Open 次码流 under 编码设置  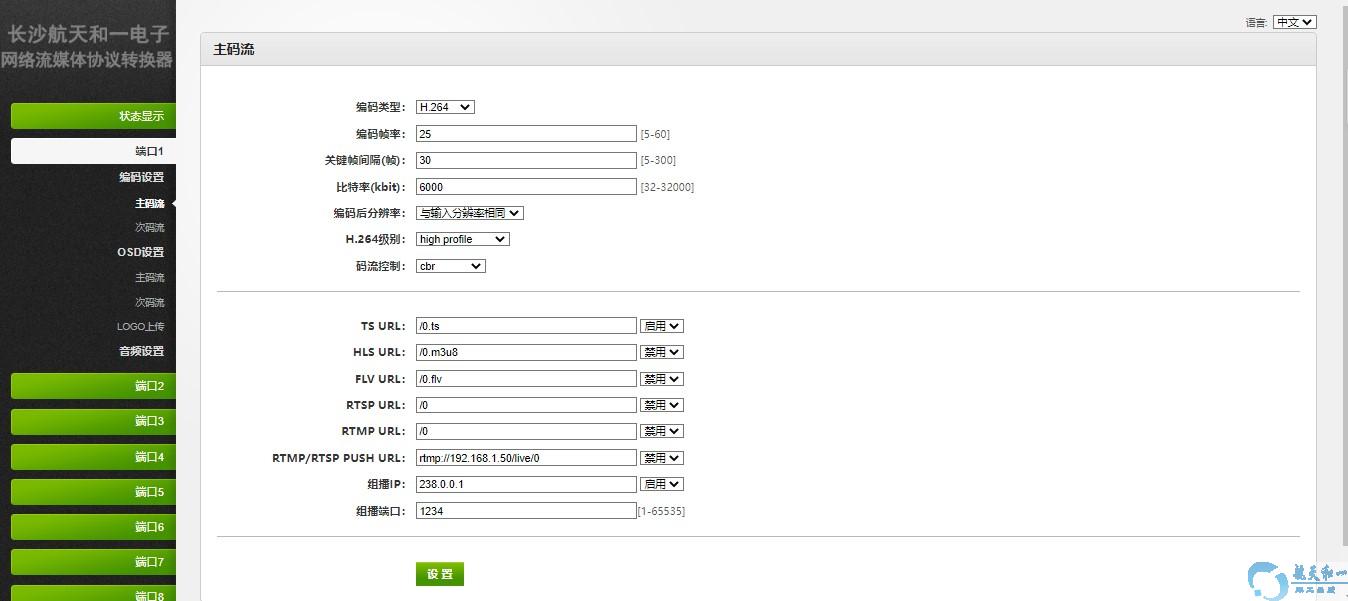149,227
